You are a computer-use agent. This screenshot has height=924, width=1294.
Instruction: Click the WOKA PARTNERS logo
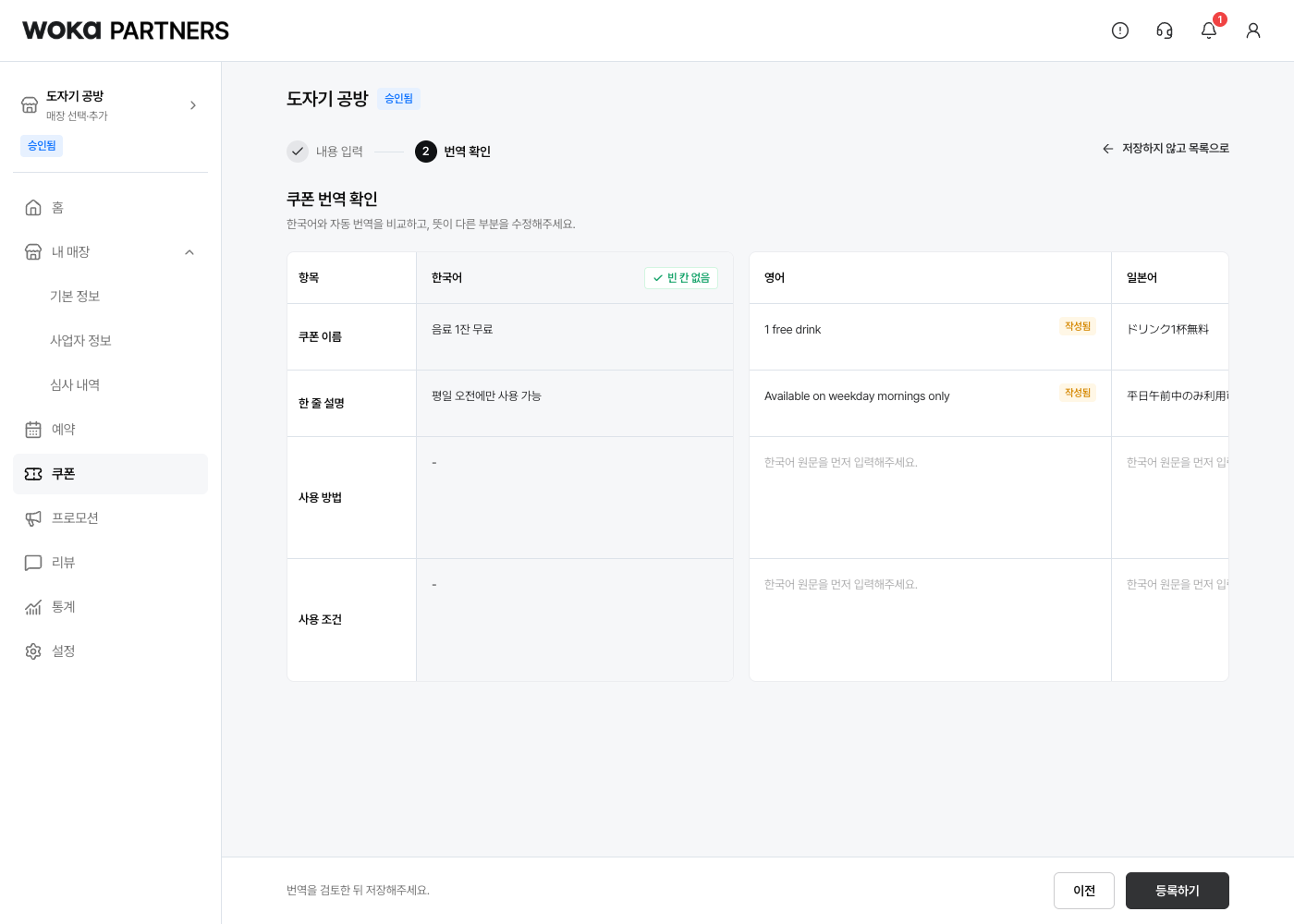point(126,30)
